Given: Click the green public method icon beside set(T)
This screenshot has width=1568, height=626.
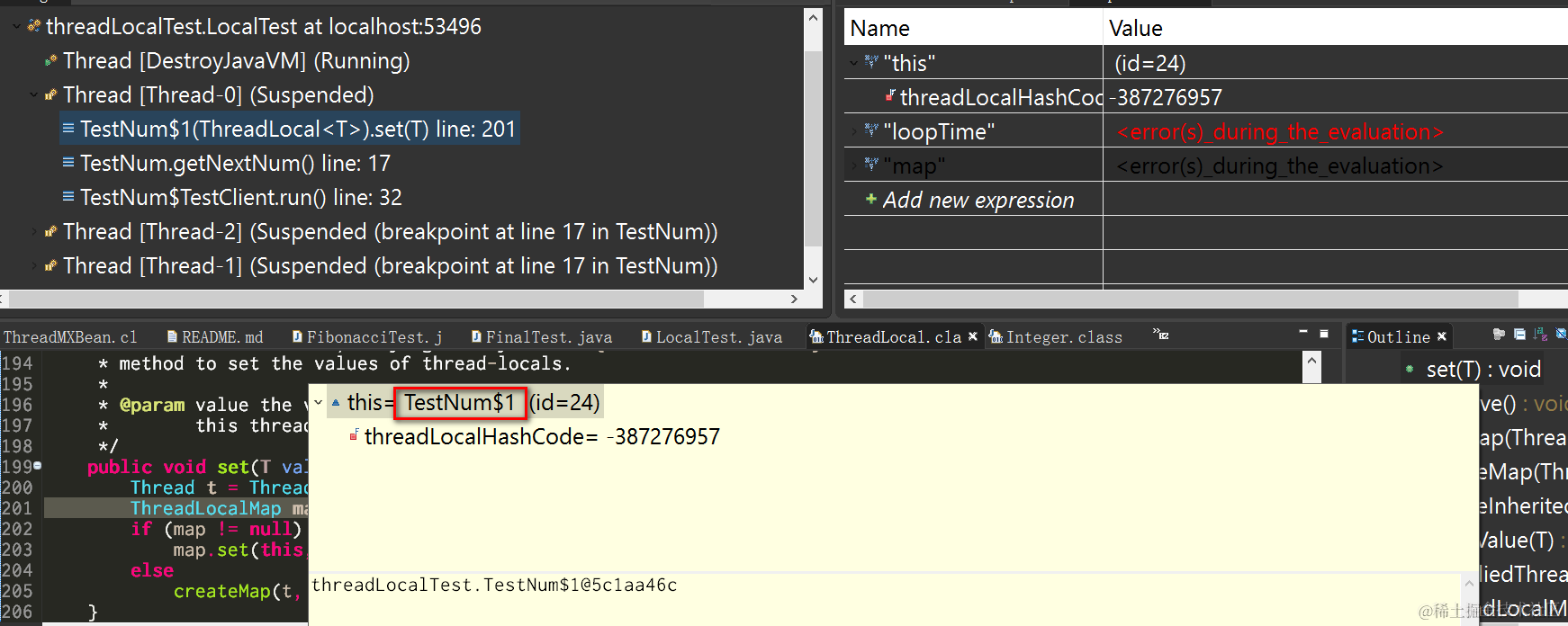Looking at the screenshot, I should [1410, 369].
